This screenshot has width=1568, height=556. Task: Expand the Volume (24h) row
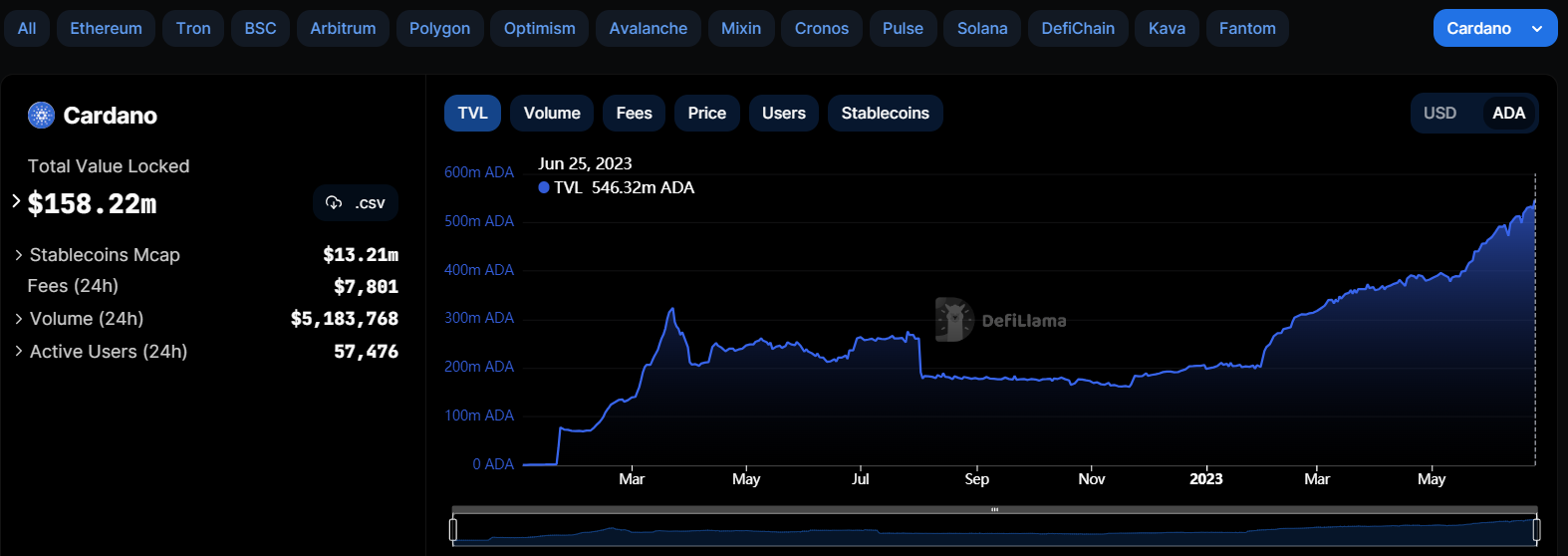pyautogui.click(x=19, y=319)
